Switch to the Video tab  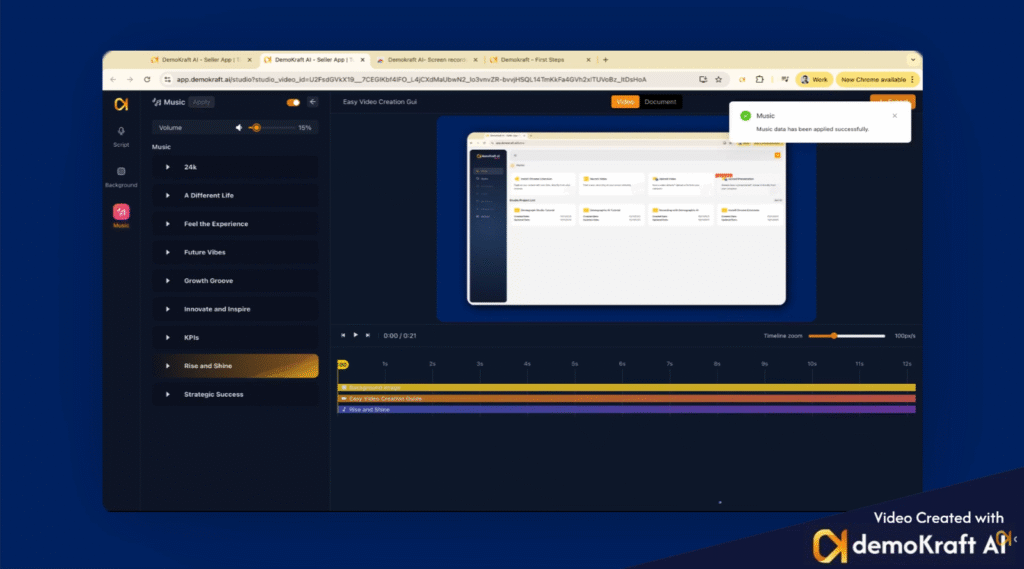625,102
